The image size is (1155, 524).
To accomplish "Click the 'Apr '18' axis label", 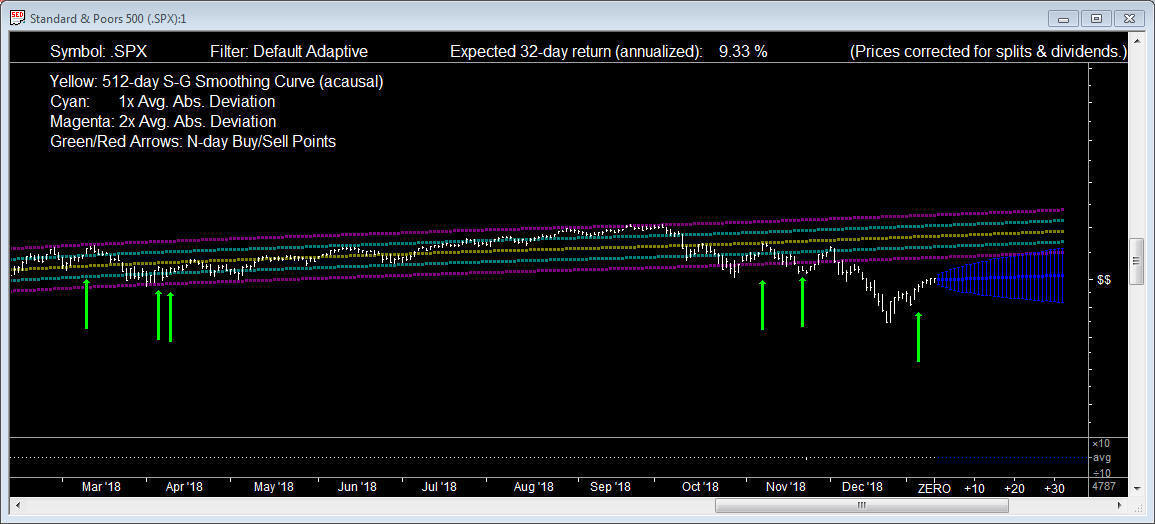I will [x=184, y=487].
